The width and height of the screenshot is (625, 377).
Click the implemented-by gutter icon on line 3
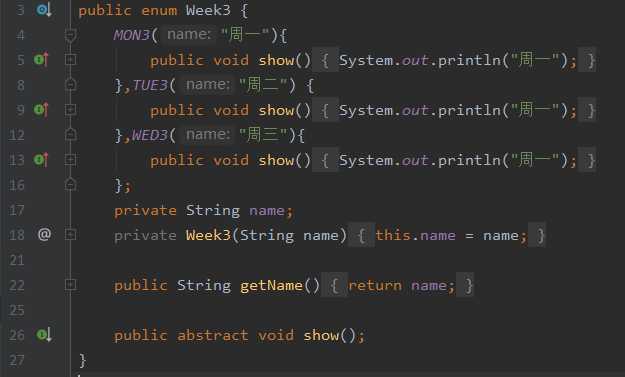pos(44,10)
